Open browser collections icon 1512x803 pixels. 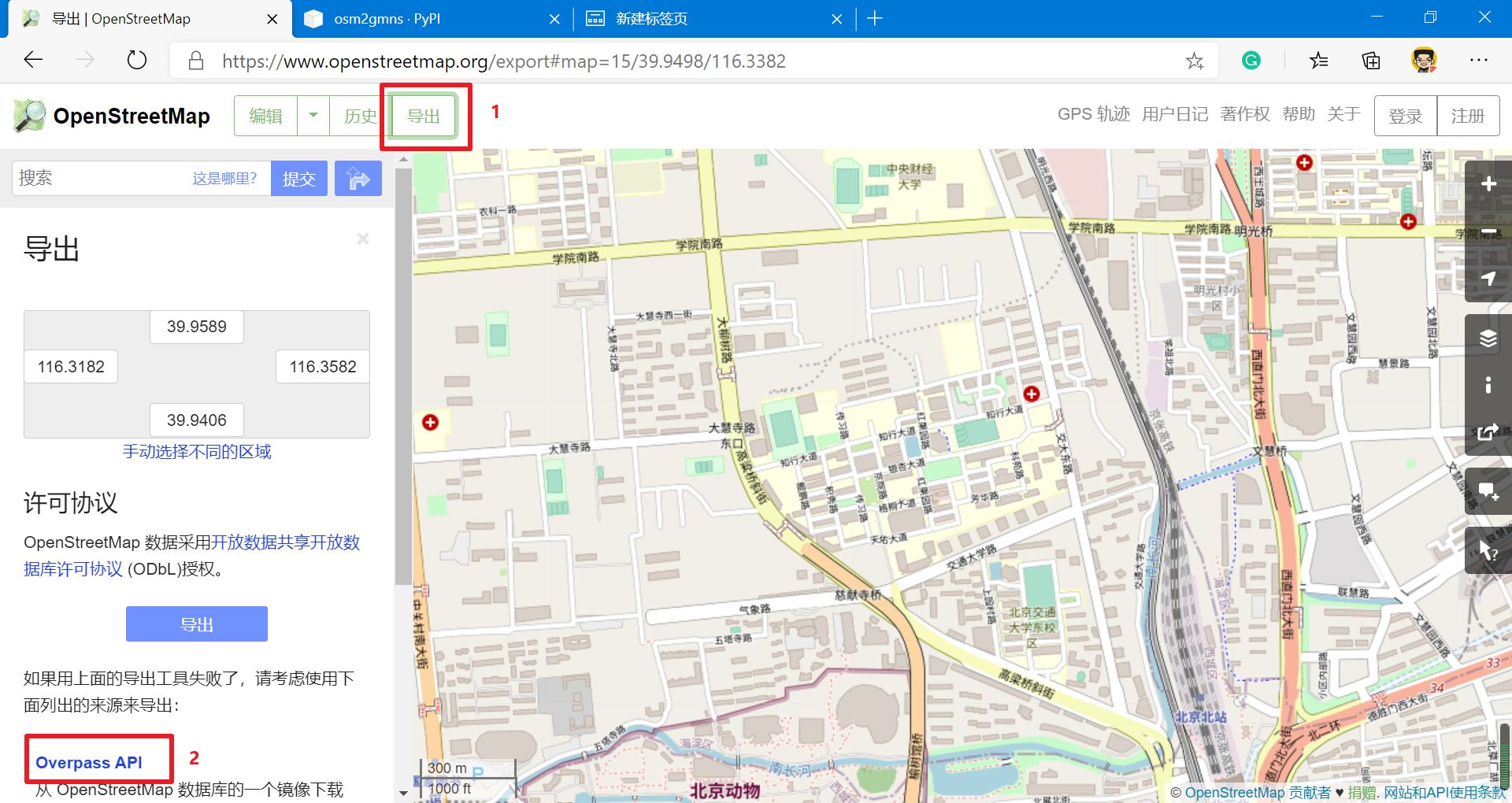pos(1371,61)
